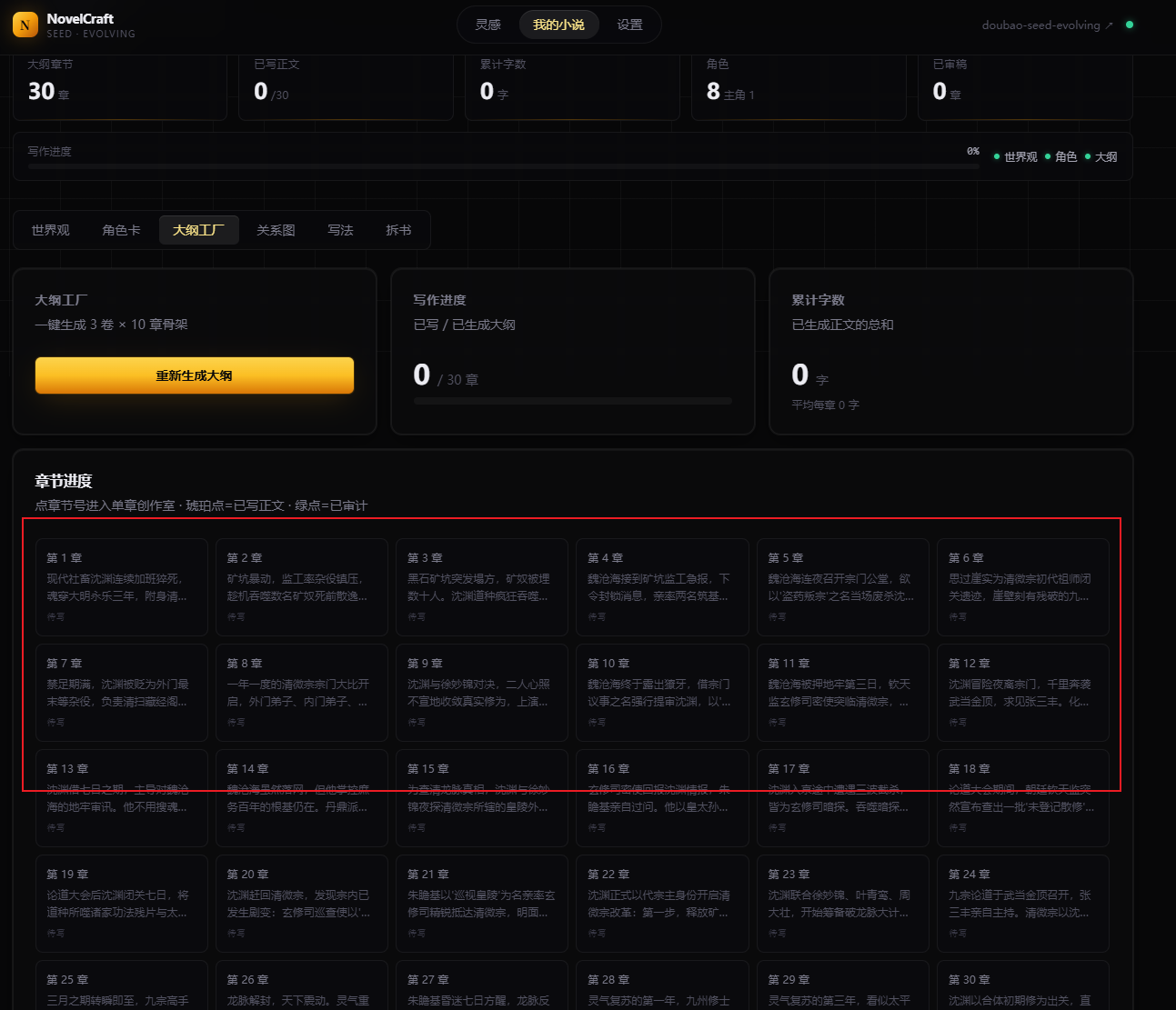Click the green status dot beside the model name
Screen dimensions: 1176x1010
click(x=1130, y=25)
